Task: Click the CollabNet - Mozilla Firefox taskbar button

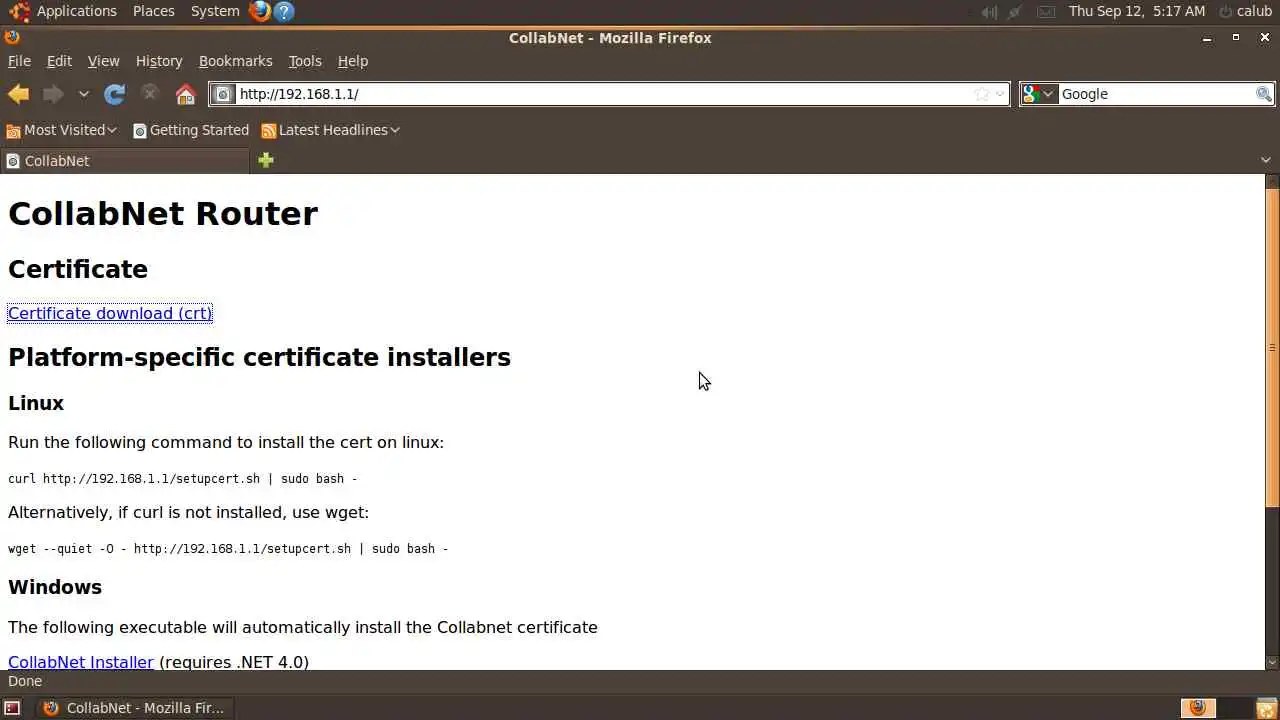Action: point(134,708)
